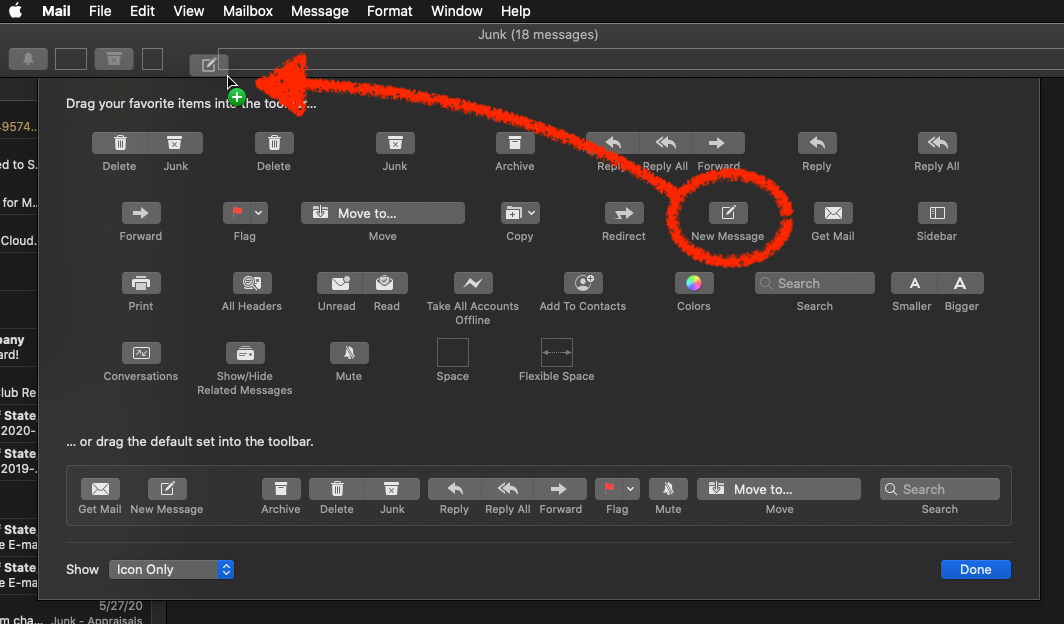This screenshot has width=1064, height=624.
Task: Click the standalone Reply arrow icon
Action: (817, 143)
